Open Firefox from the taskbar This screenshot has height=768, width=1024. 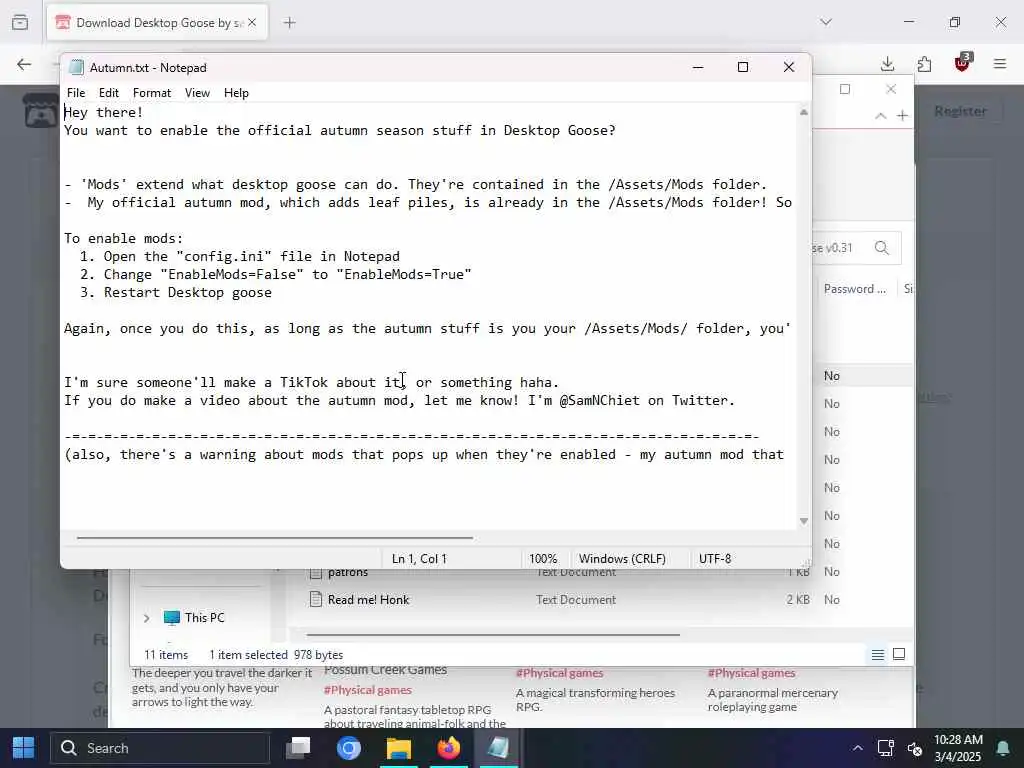(449, 748)
